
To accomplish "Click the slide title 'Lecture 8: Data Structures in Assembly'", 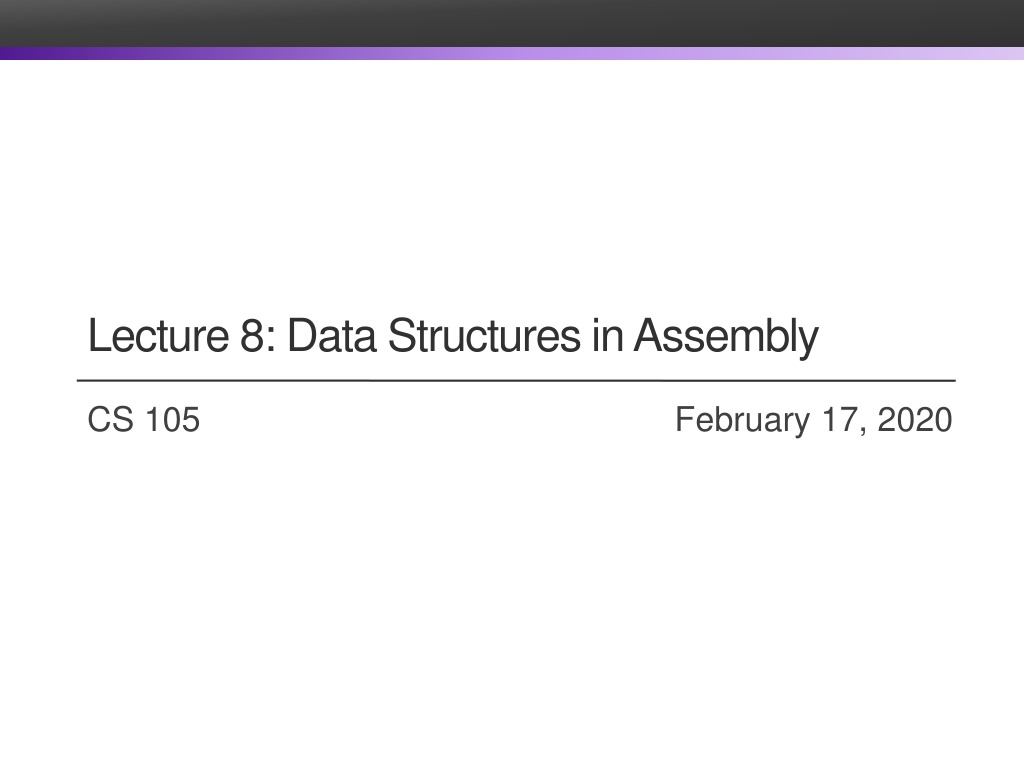I will pos(453,336).
